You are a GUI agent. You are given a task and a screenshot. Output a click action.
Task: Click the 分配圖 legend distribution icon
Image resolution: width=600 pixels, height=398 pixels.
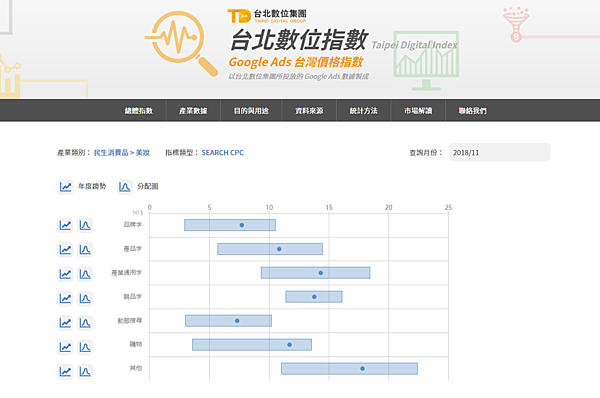[x=124, y=187]
